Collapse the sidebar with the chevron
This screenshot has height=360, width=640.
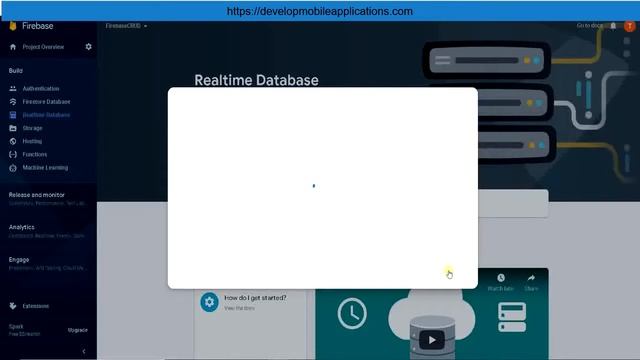[84, 351]
